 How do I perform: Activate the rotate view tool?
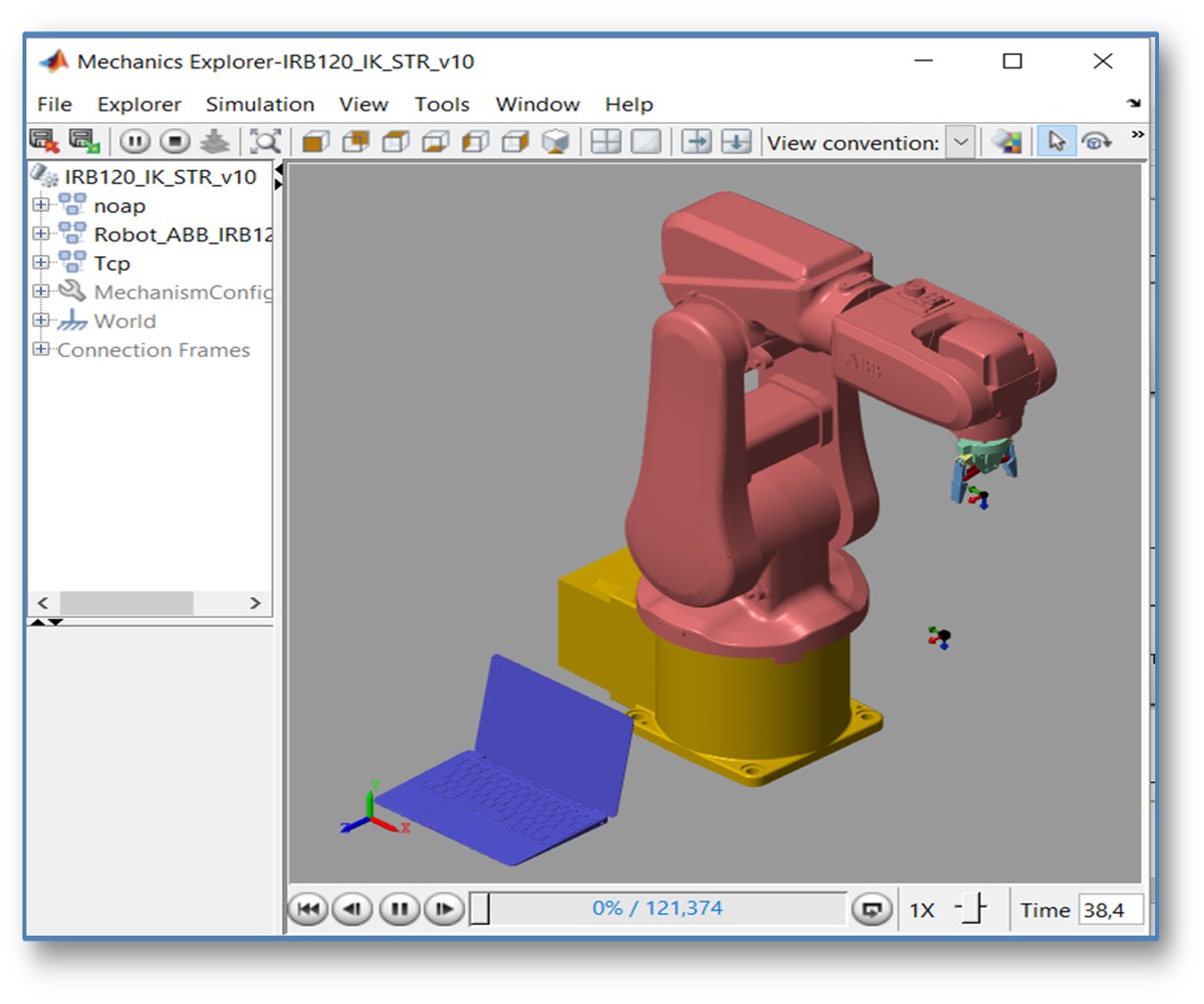(x=1097, y=142)
